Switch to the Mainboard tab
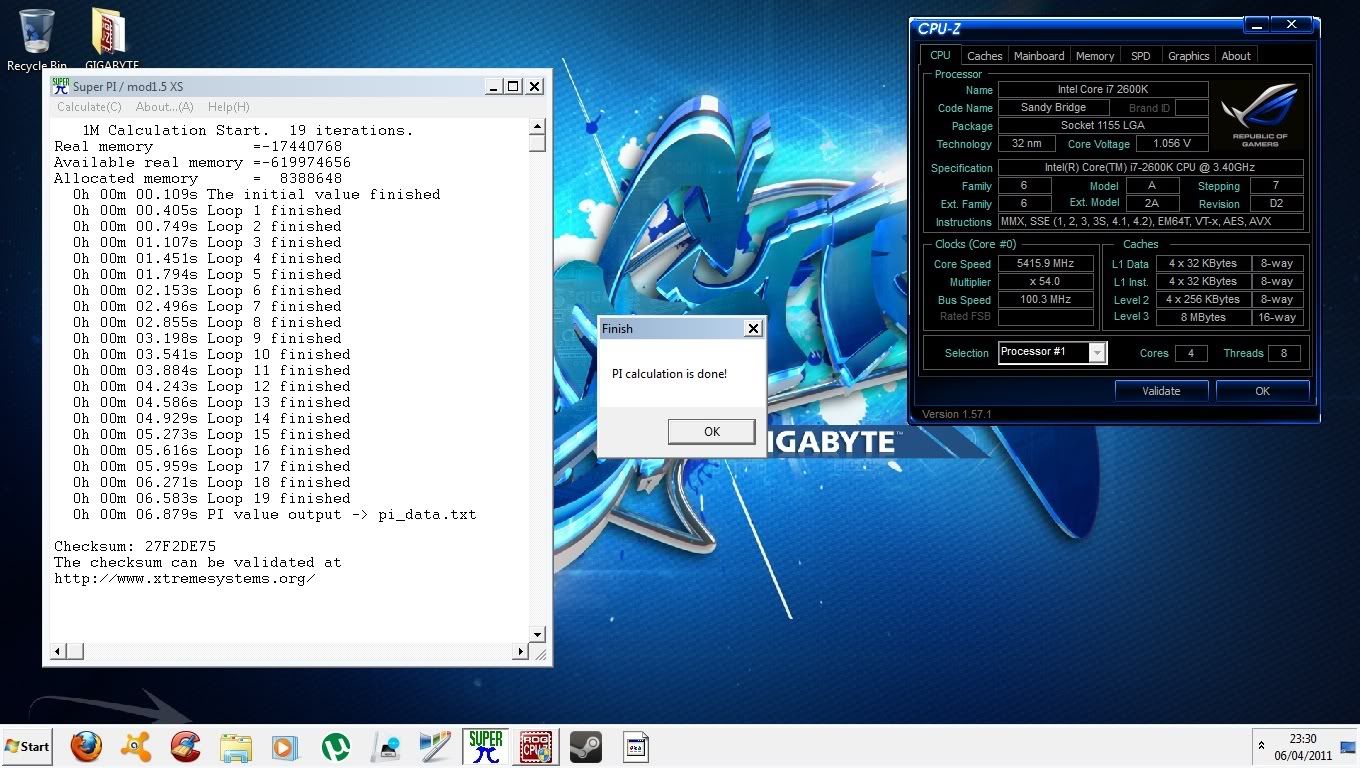 coord(1039,56)
